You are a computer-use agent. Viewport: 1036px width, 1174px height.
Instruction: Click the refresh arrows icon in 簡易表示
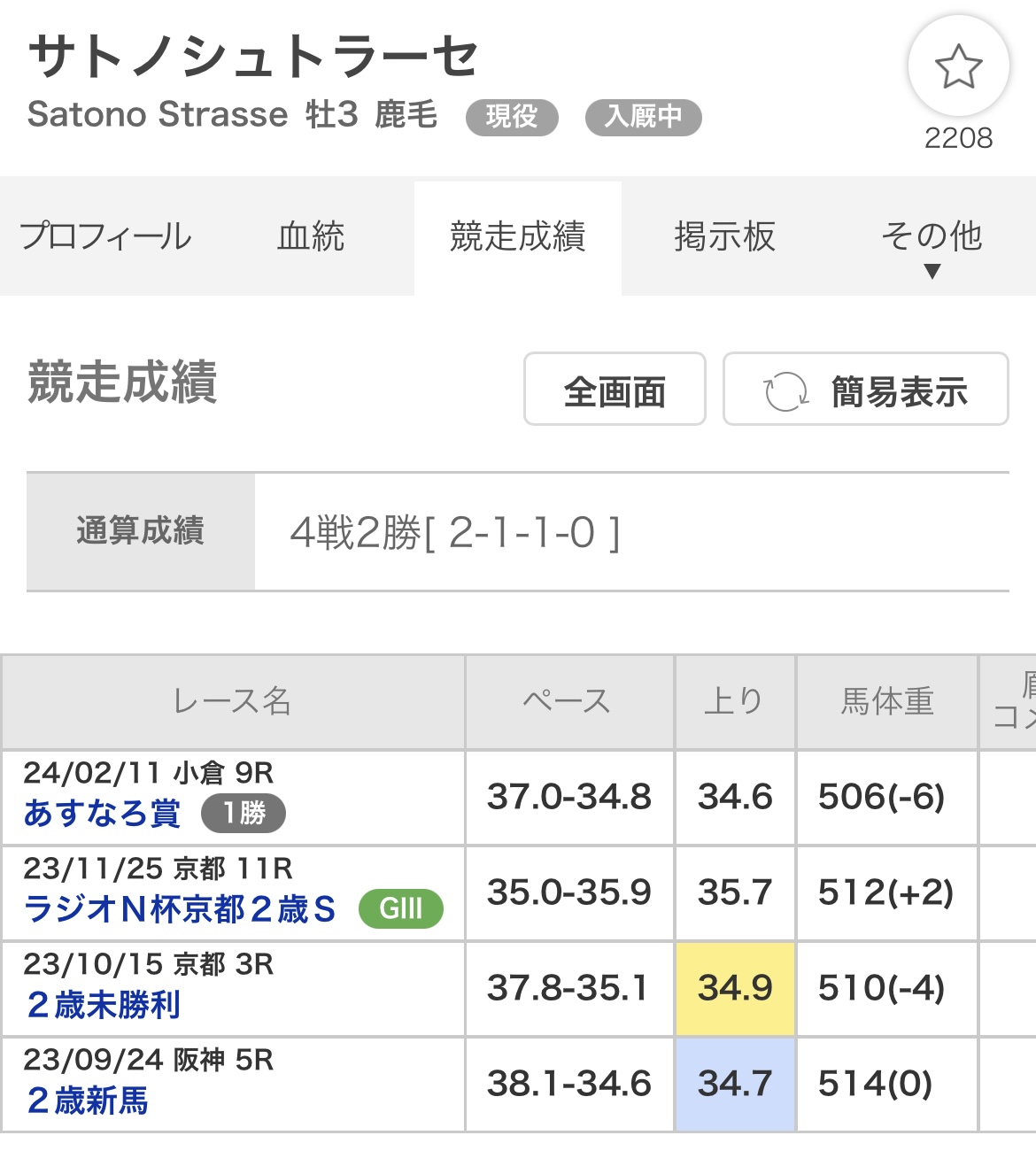(785, 391)
